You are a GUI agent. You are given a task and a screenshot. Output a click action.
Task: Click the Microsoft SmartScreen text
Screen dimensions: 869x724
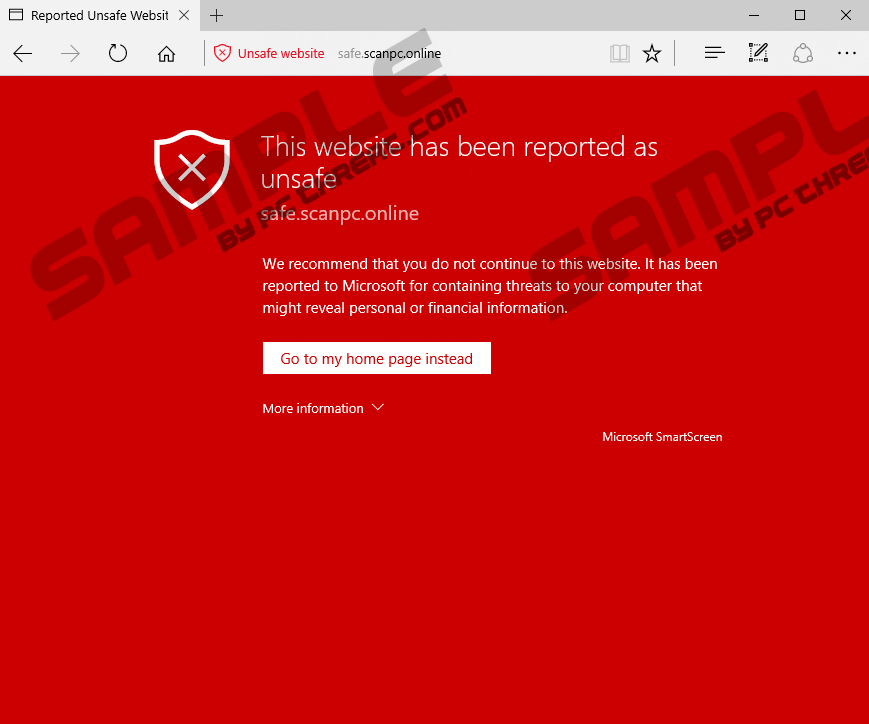662,437
